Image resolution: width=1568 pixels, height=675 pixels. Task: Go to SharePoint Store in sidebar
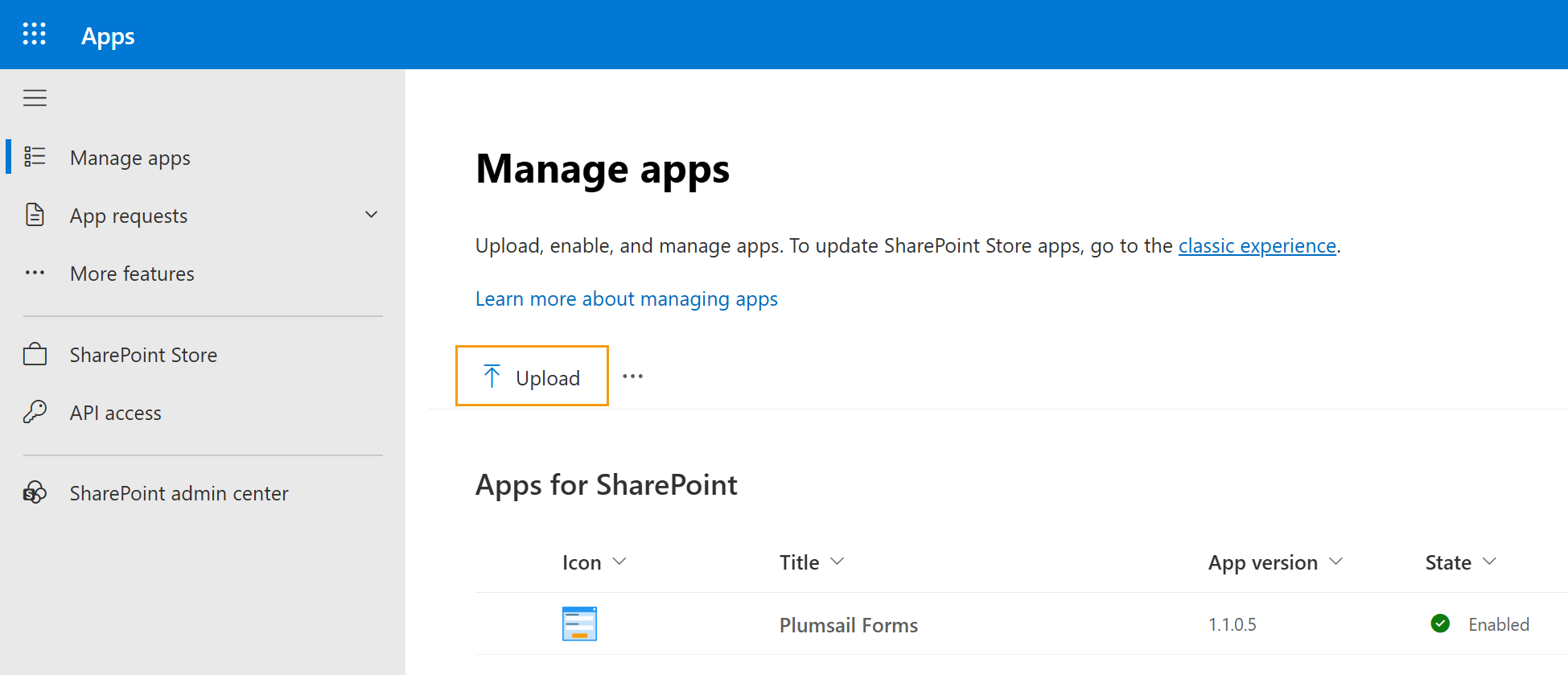click(x=143, y=355)
